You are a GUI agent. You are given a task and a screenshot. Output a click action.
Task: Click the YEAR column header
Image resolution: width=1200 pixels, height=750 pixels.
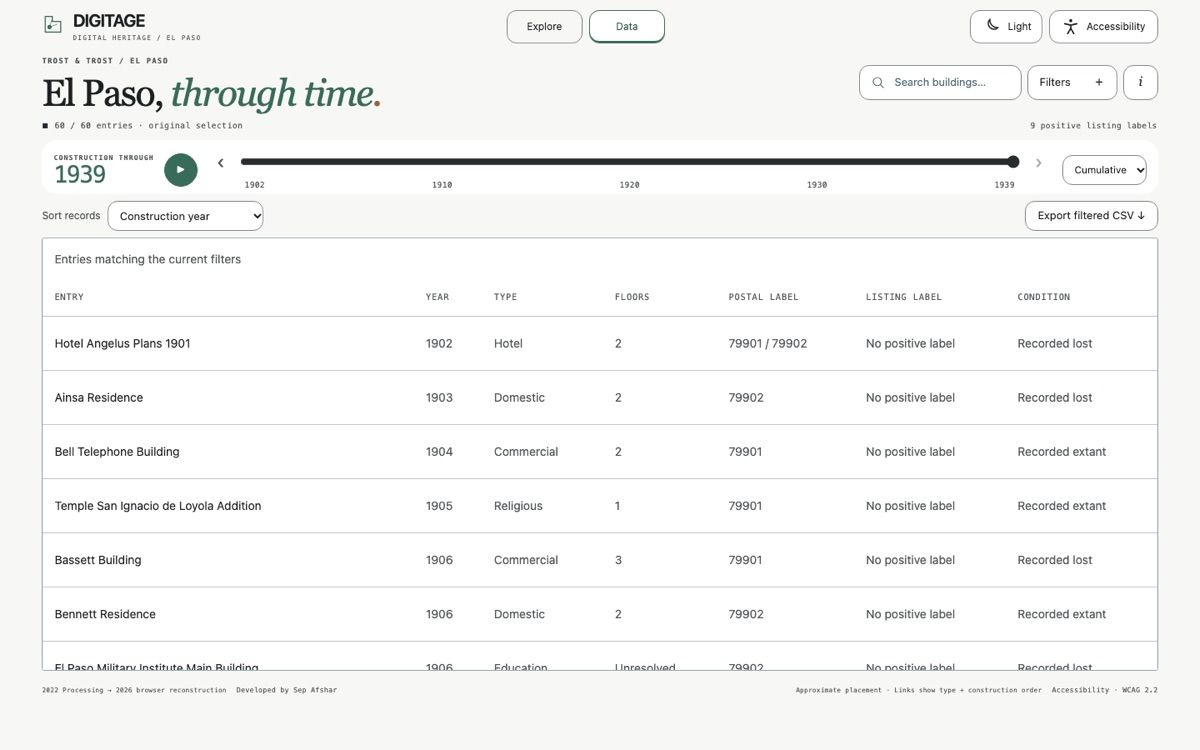click(x=437, y=297)
